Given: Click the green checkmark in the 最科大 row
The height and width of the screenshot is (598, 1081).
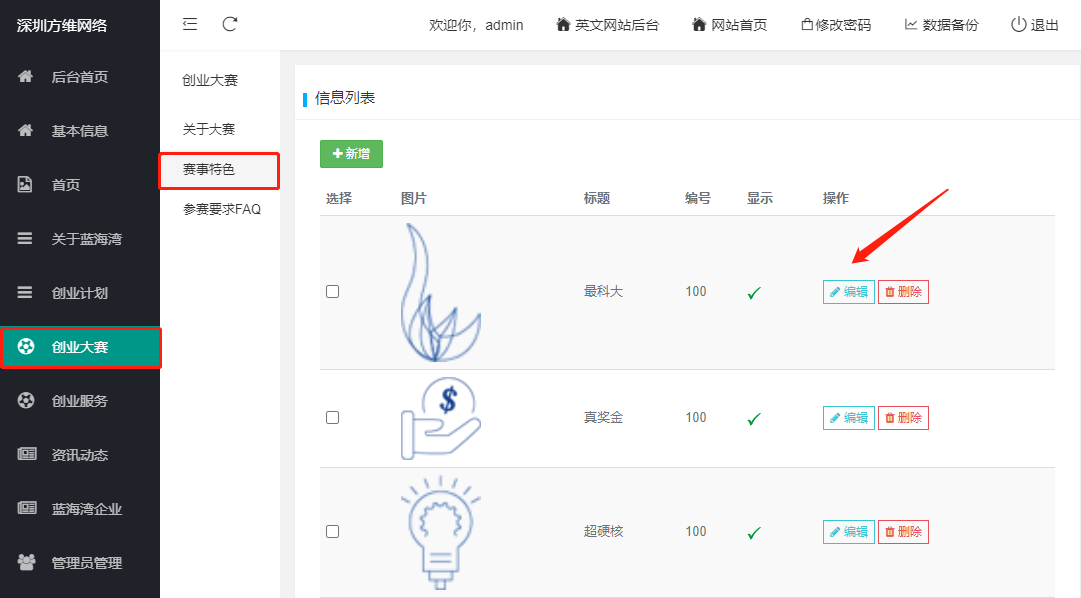Looking at the screenshot, I should click(x=754, y=293).
